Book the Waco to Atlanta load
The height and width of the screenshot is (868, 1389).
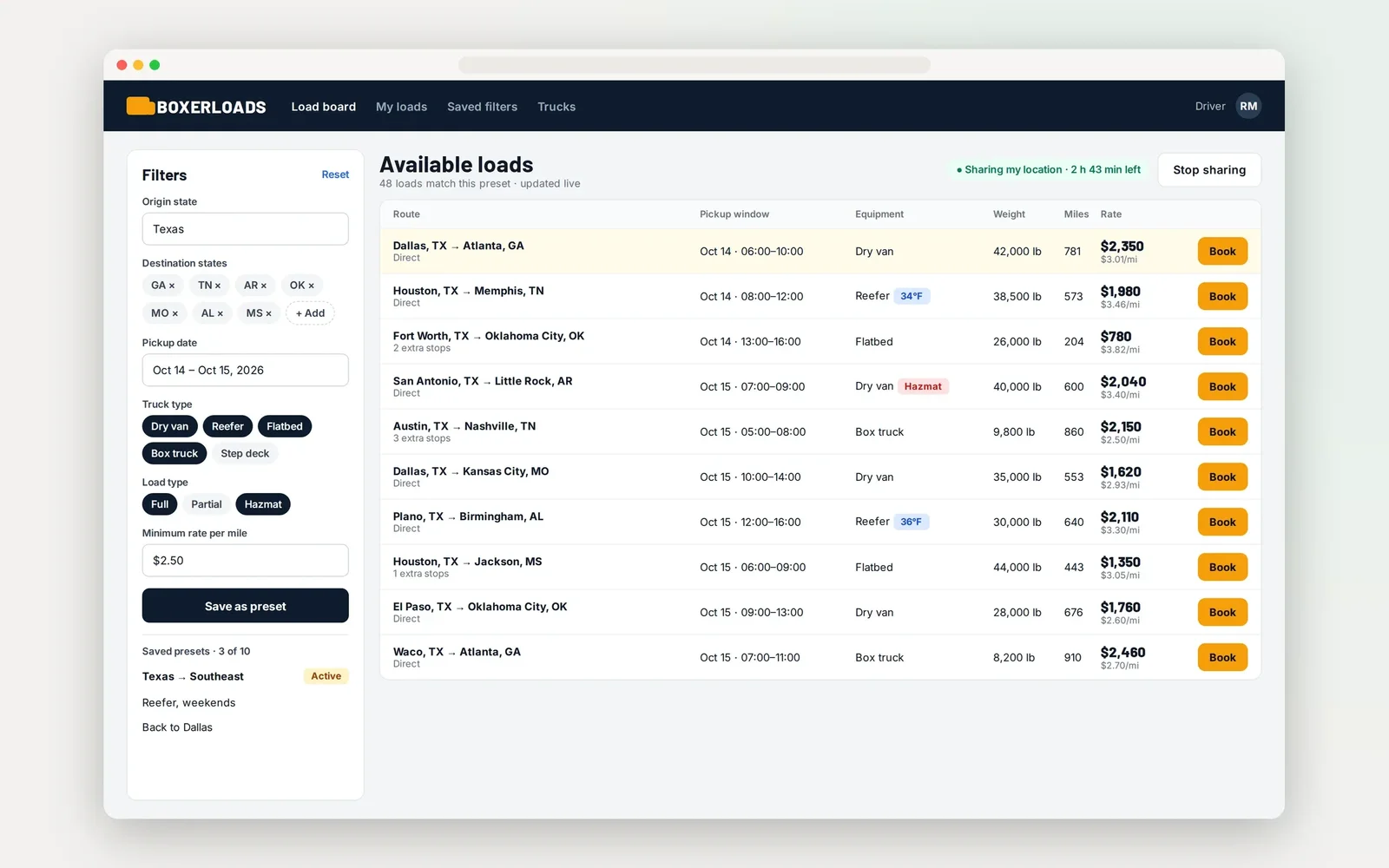[1222, 658]
